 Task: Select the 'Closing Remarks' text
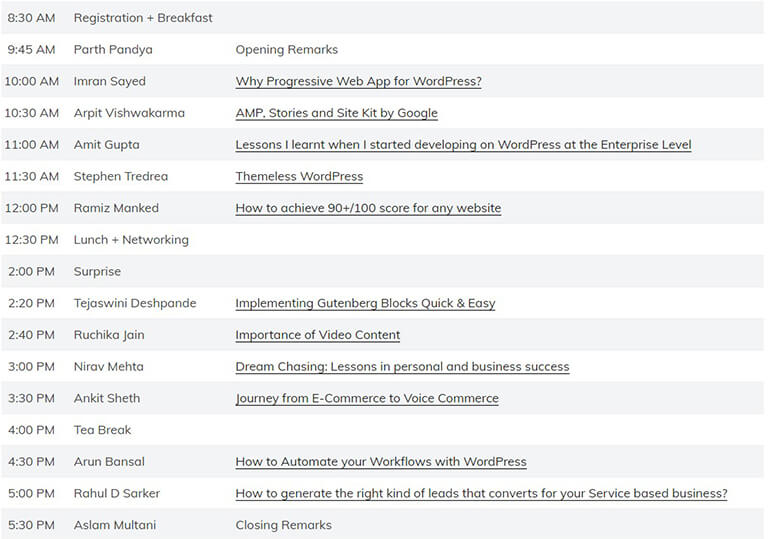pyautogui.click(x=284, y=525)
